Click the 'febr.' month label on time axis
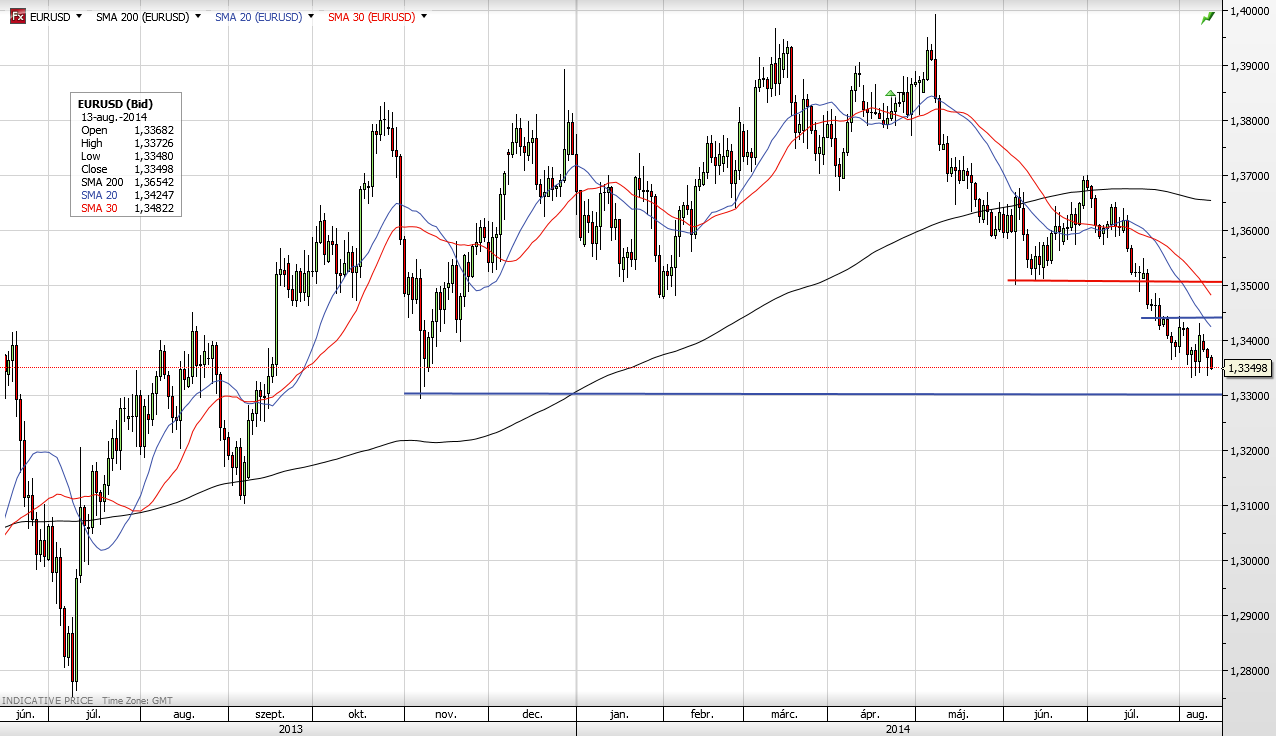This screenshot has height=736, width=1276. pos(701,715)
